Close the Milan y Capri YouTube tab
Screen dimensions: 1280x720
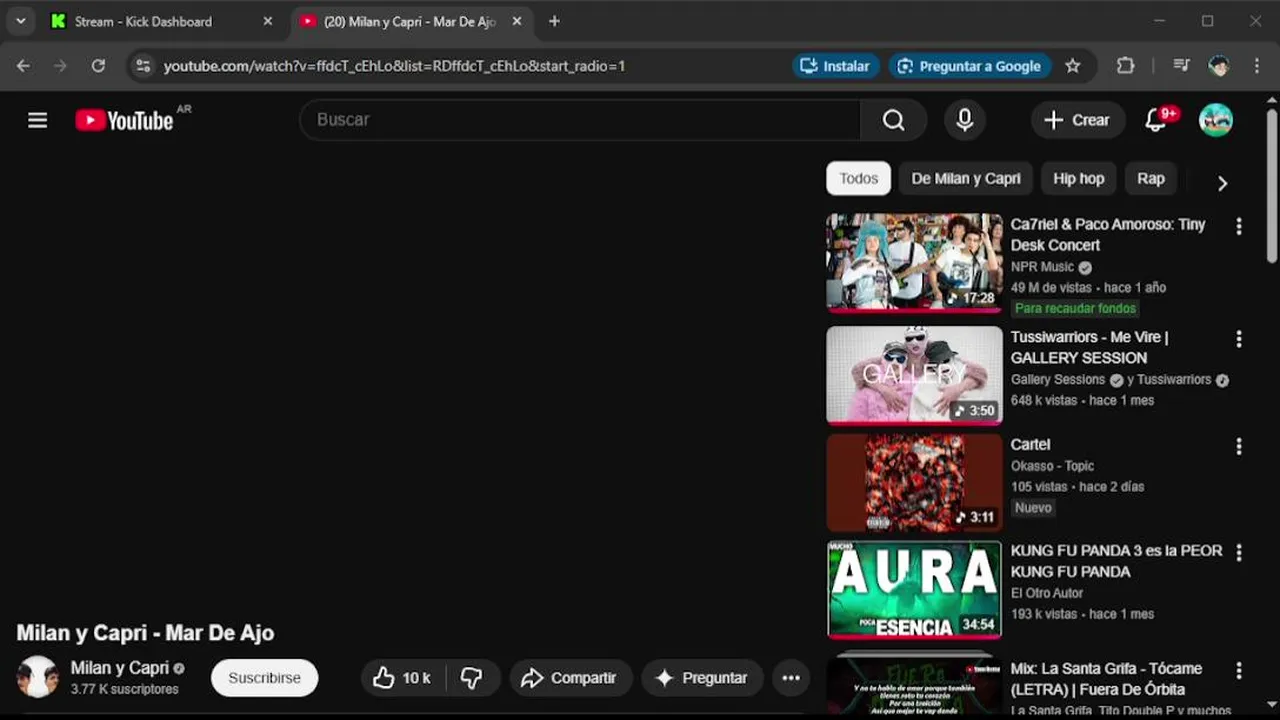coord(517,21)
